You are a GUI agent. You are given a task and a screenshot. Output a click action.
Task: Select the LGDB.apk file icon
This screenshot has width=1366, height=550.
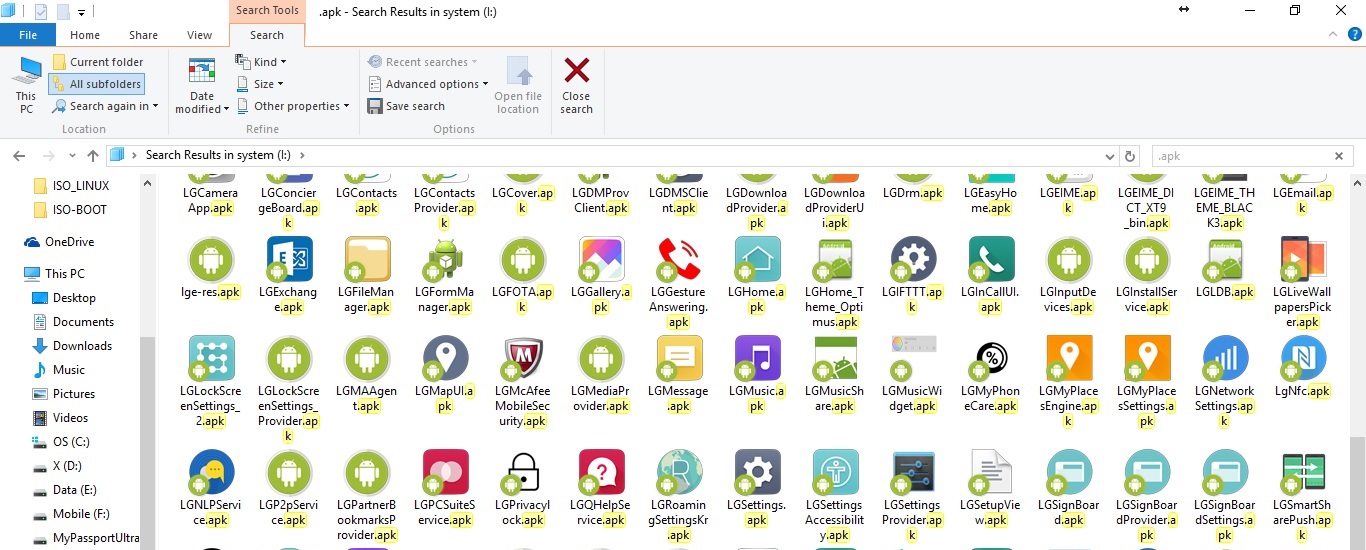tap(1225, 259)
